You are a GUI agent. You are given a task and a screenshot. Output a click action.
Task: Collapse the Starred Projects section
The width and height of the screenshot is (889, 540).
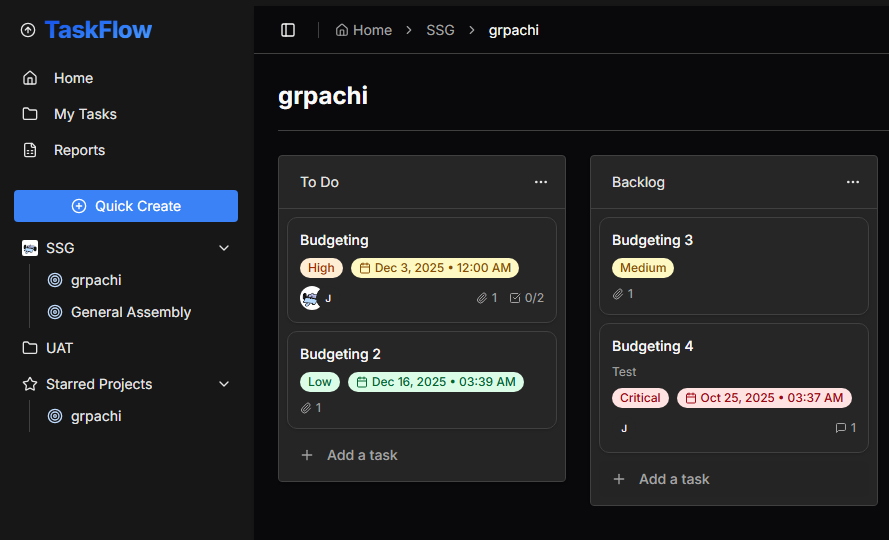[x=224, y=384]
